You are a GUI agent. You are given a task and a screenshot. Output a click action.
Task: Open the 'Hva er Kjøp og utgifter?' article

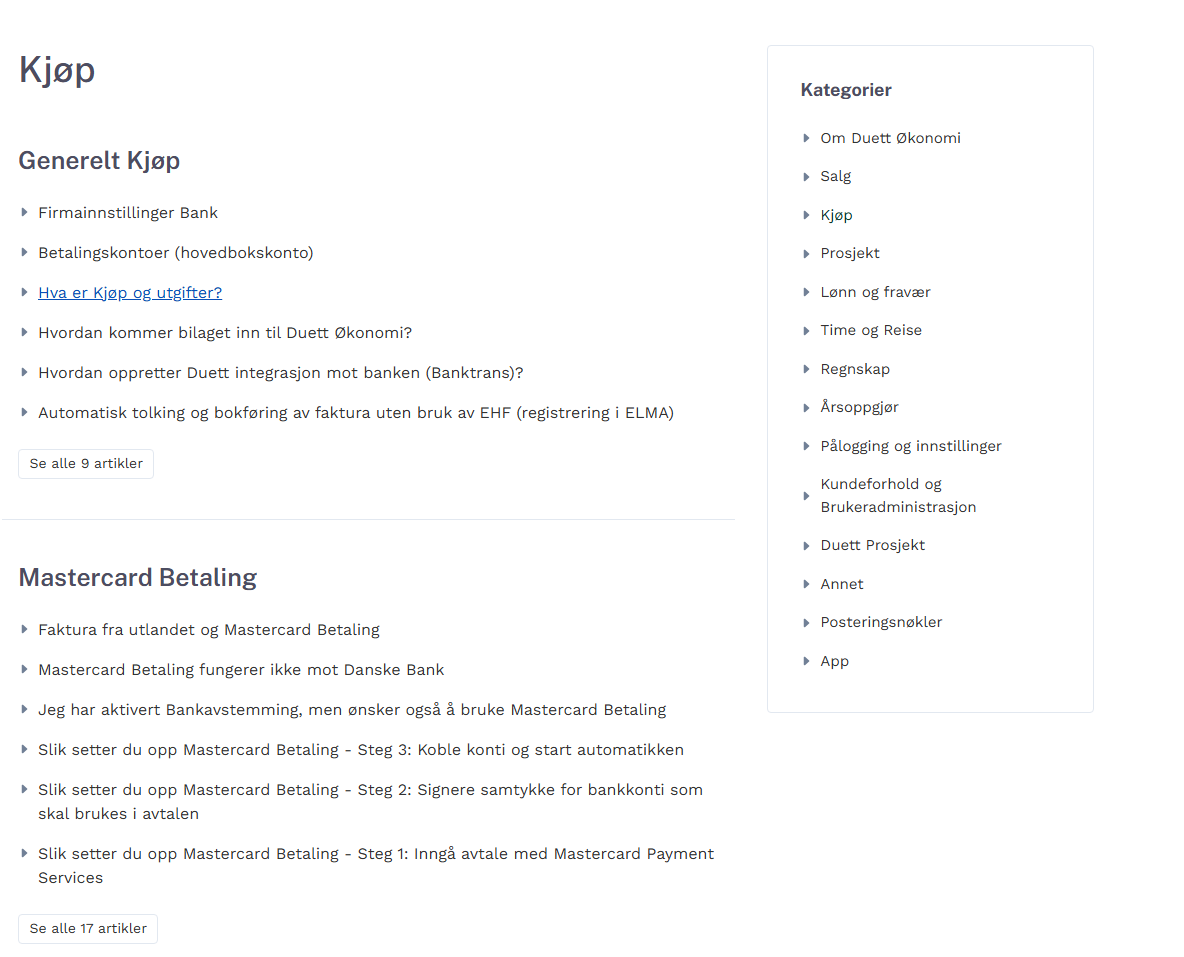[x=130, y=292]
